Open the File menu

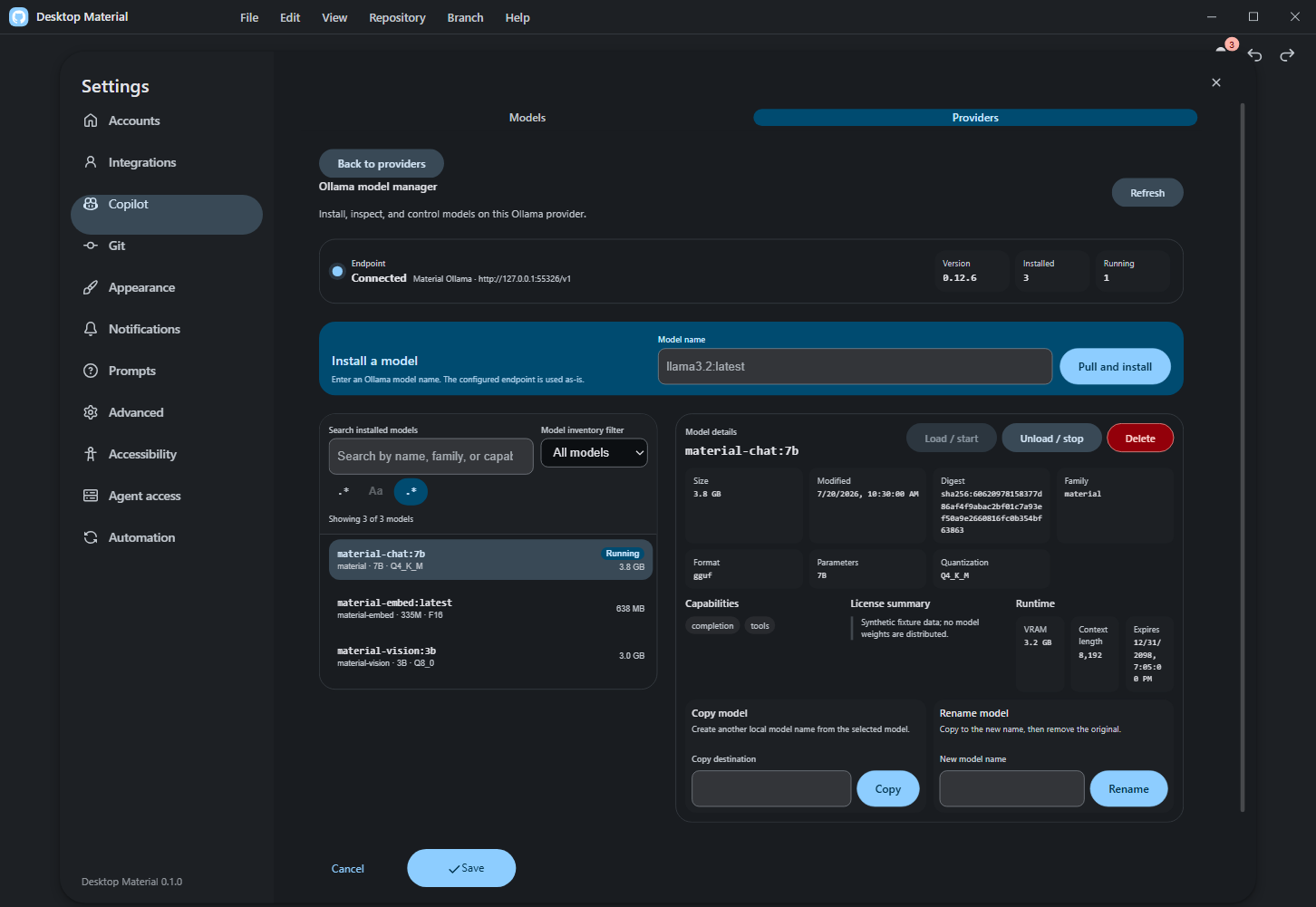tap(249, 17)
